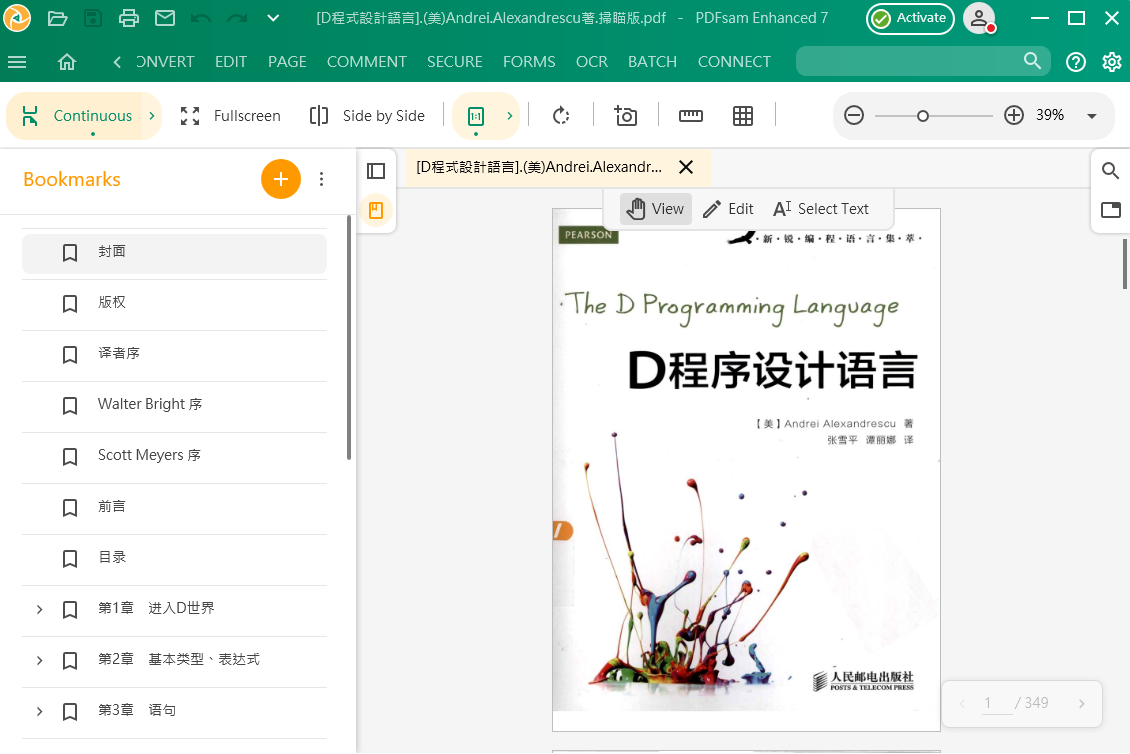1130x754 pixels.
Task: Open the COMMENT ribbon tab
Action: click(367, 62)
